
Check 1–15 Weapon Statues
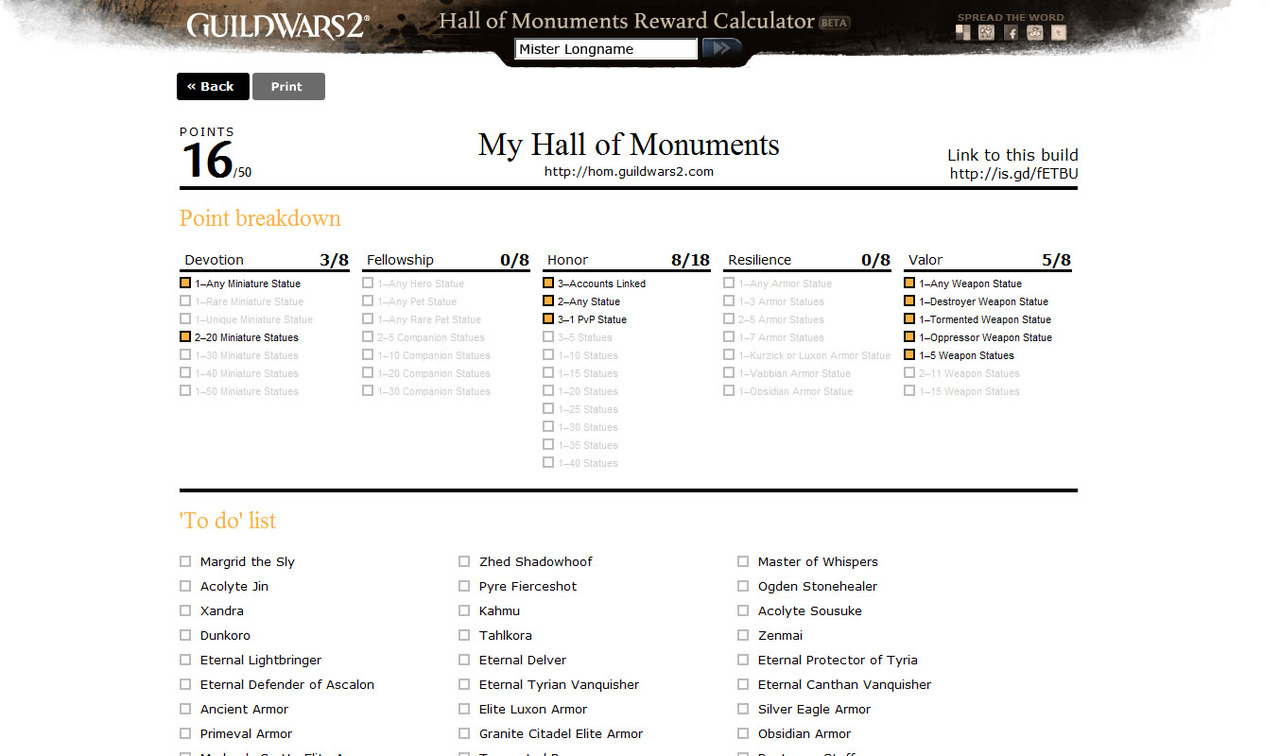coord(910,391)
